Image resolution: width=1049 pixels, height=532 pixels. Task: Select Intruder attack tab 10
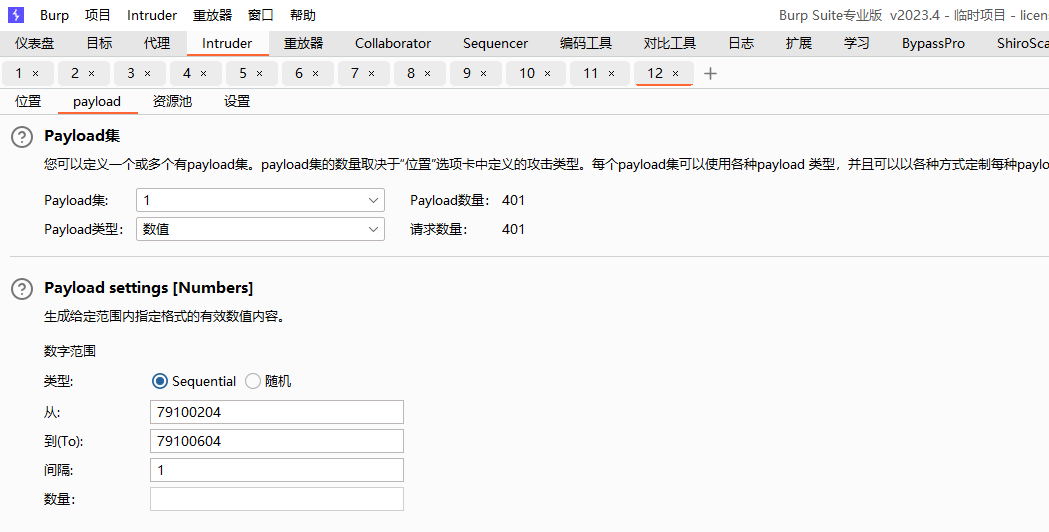coord(527,74)
